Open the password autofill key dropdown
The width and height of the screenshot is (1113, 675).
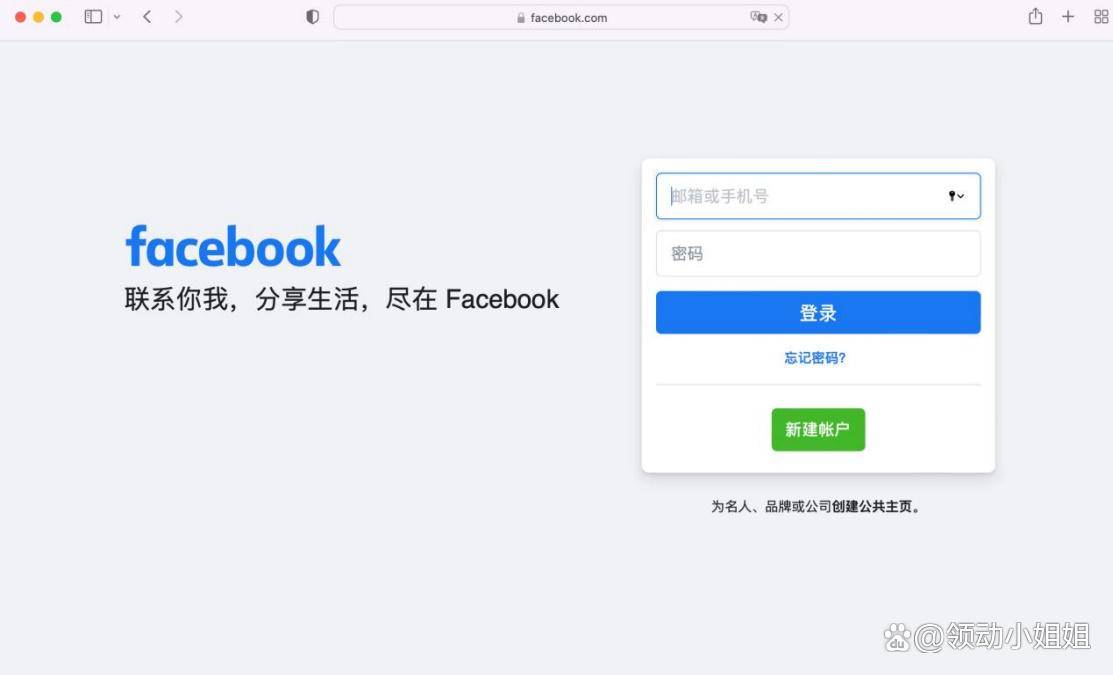pos(956,196)
